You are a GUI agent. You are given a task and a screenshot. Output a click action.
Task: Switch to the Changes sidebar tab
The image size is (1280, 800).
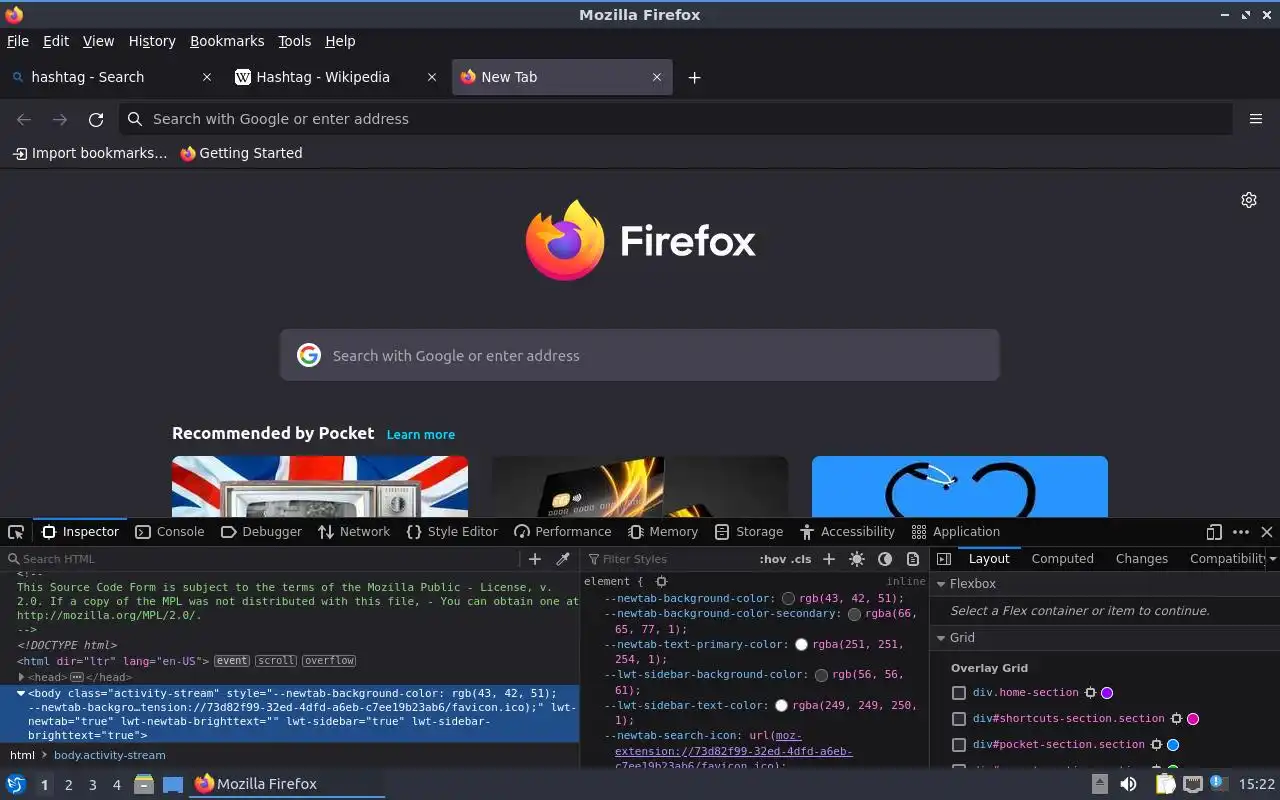[x=1142, y=559]
